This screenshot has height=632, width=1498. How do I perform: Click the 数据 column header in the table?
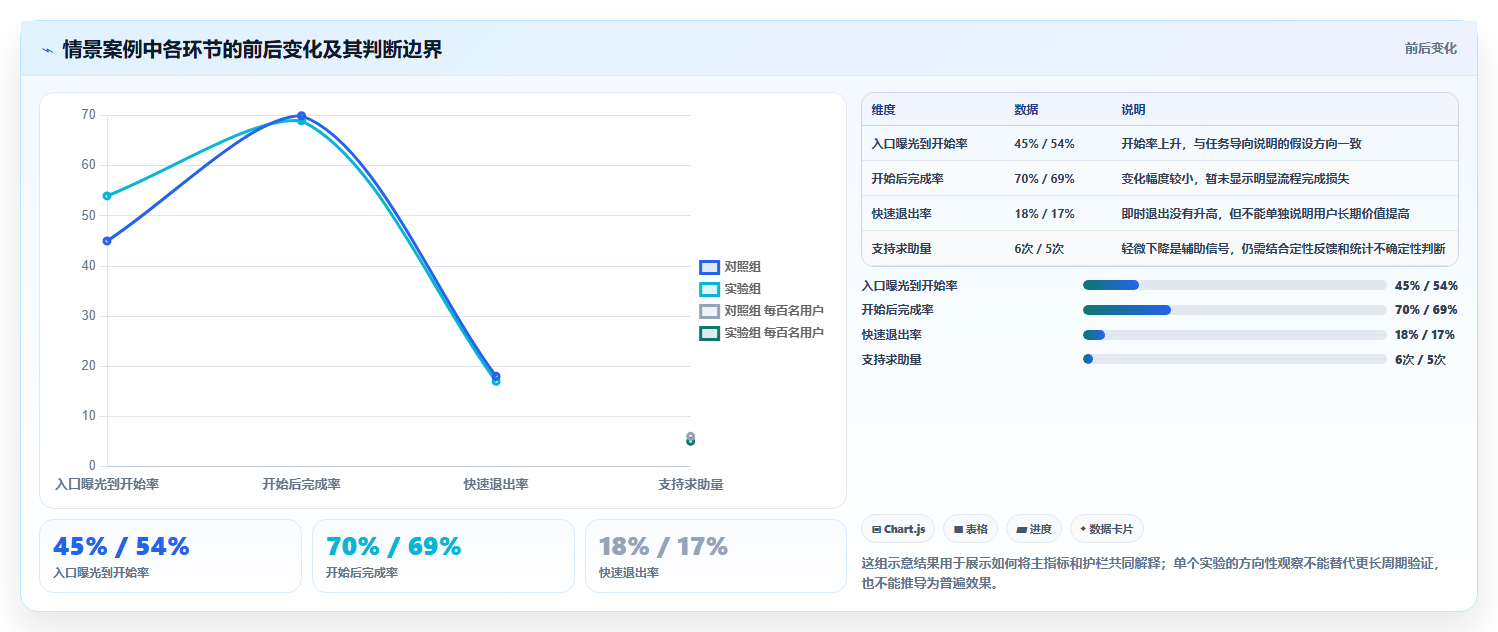[x=1026, y=109]
